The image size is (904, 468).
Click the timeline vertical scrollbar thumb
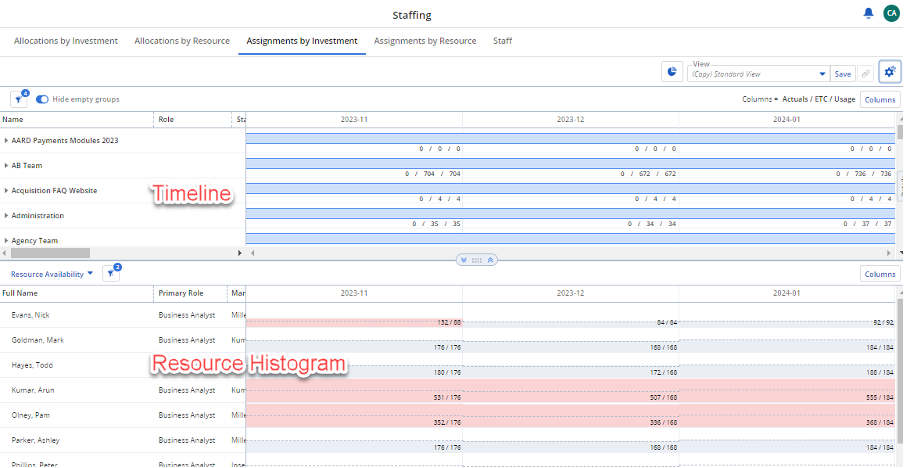[900, 132]
